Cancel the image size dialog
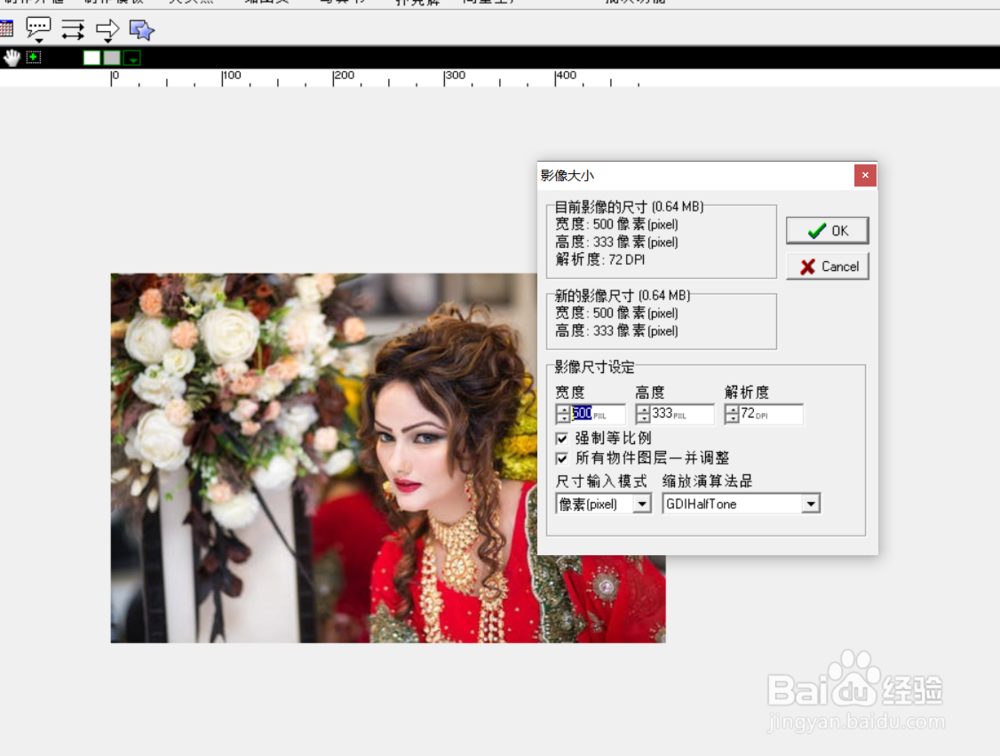 827,266
